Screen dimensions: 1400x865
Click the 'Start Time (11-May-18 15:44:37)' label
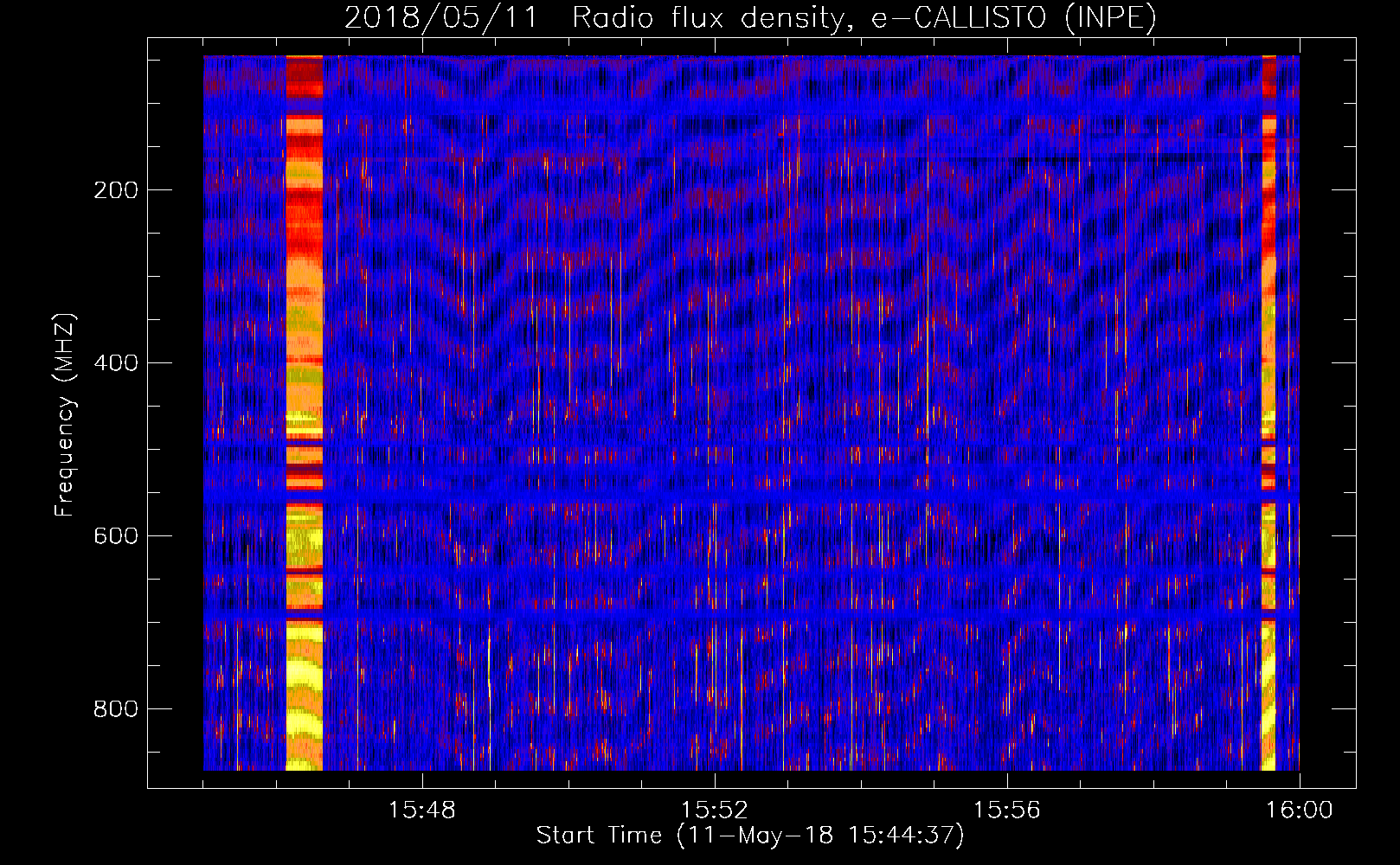750,836
